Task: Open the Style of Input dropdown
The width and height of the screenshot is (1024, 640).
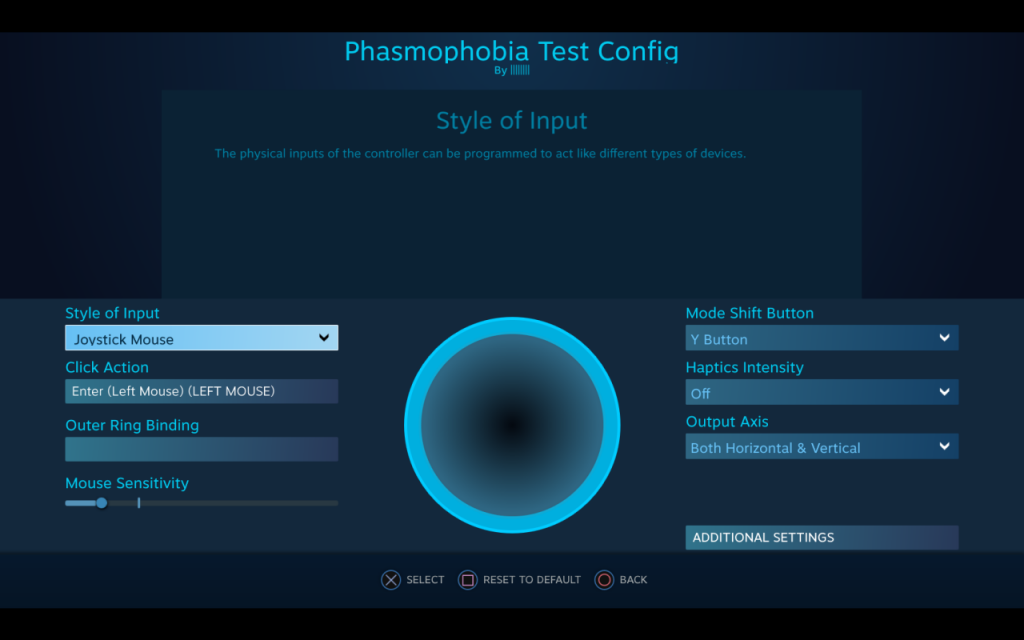Action: (x=200, y=338)
